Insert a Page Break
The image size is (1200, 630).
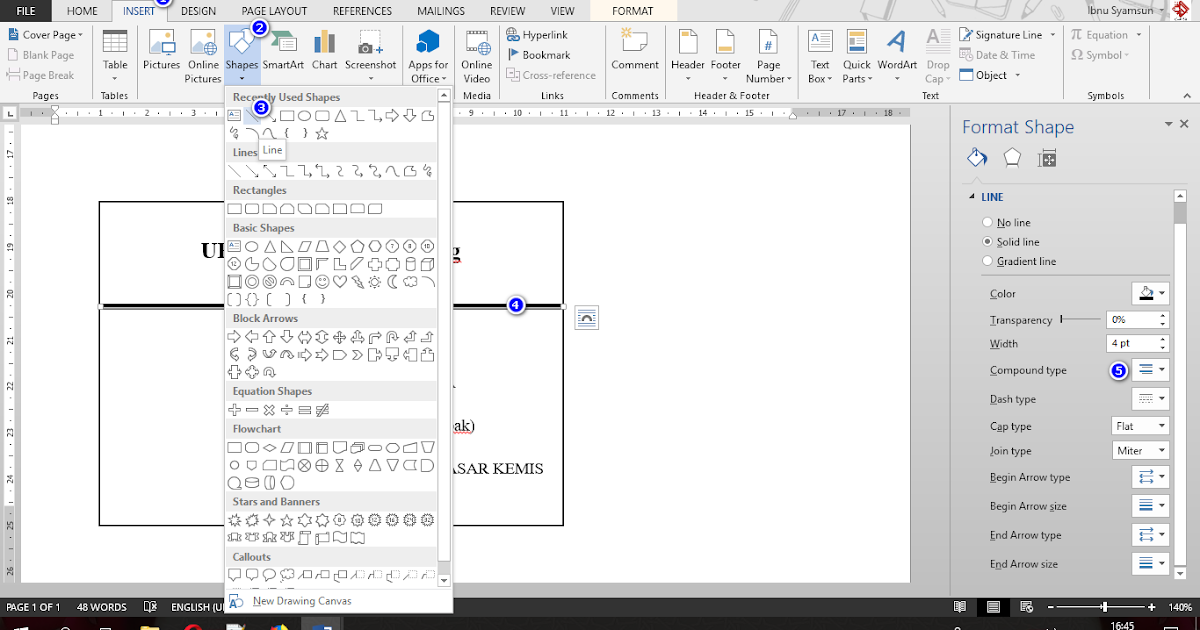(41, 75)
